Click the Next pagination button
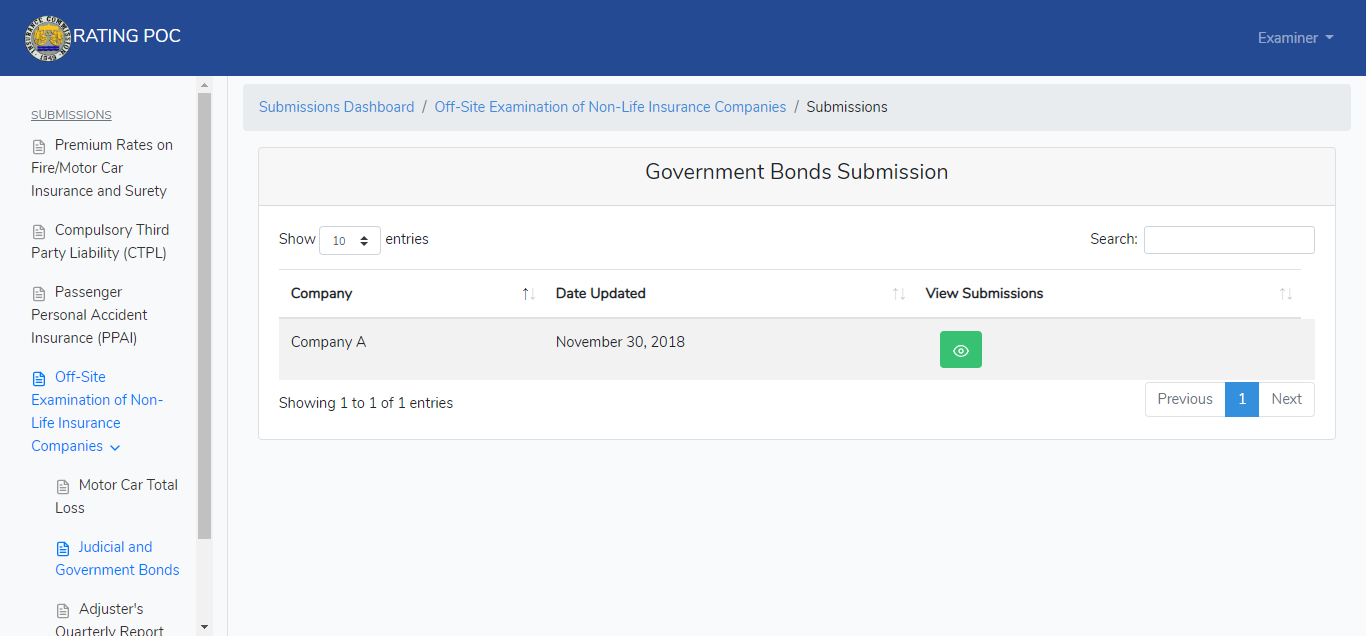This screenshot has height=636, width=1366. pos(1286,399)
